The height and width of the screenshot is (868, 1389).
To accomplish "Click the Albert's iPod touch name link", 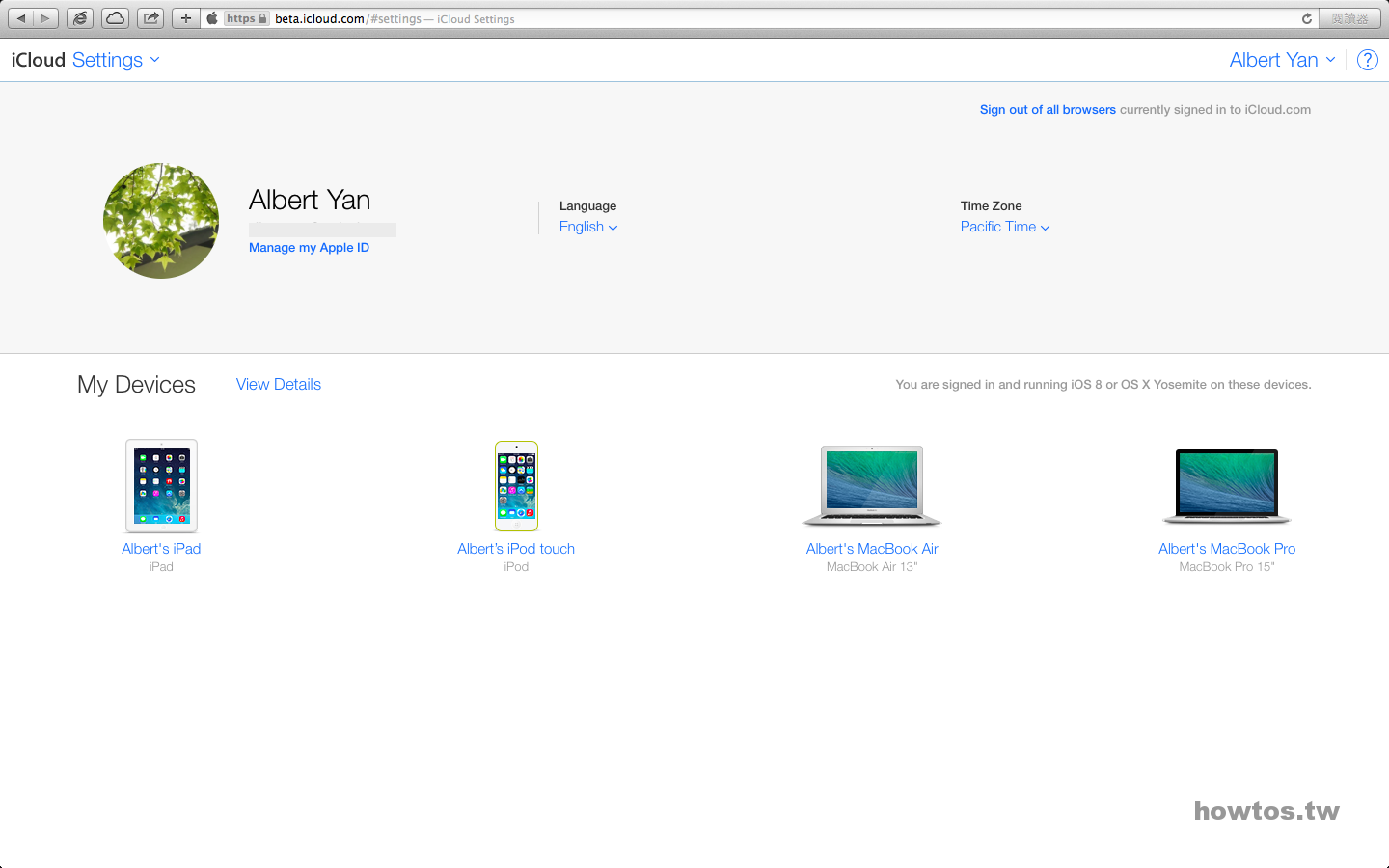I will click(x=516, y=549).
